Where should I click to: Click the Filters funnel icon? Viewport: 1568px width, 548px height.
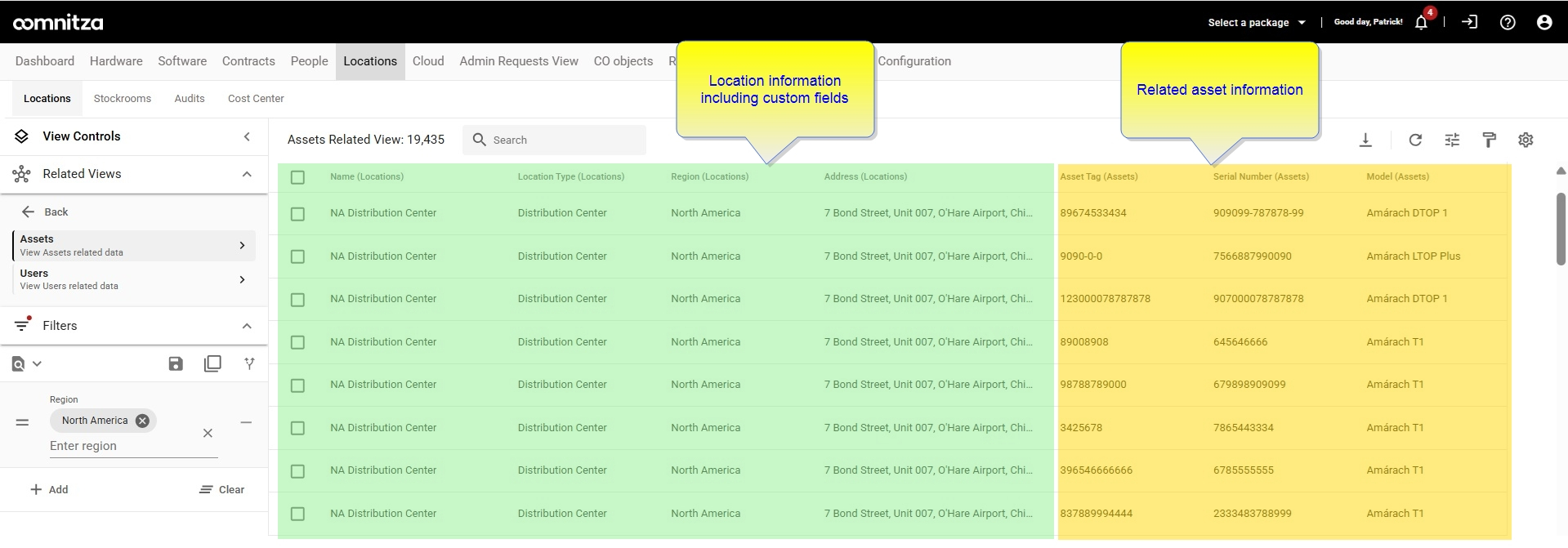coord(22,325)
